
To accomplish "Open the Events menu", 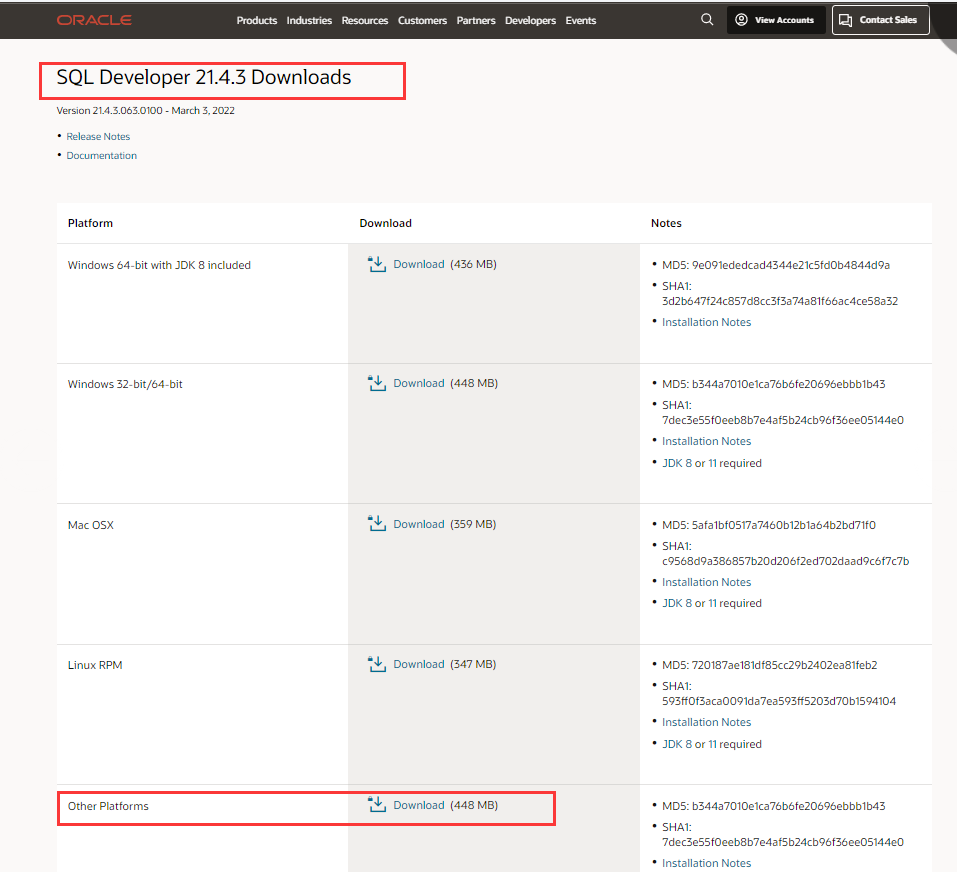I will tap(580, 20).
